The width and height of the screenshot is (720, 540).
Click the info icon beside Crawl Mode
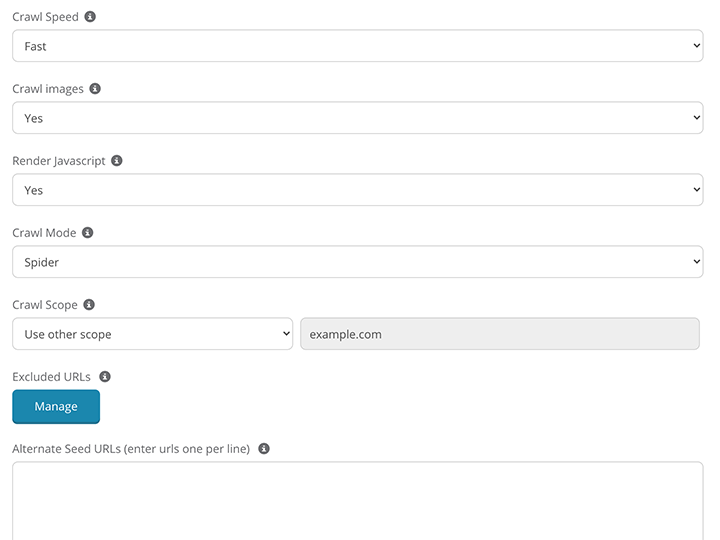click(x=88, y=233)
